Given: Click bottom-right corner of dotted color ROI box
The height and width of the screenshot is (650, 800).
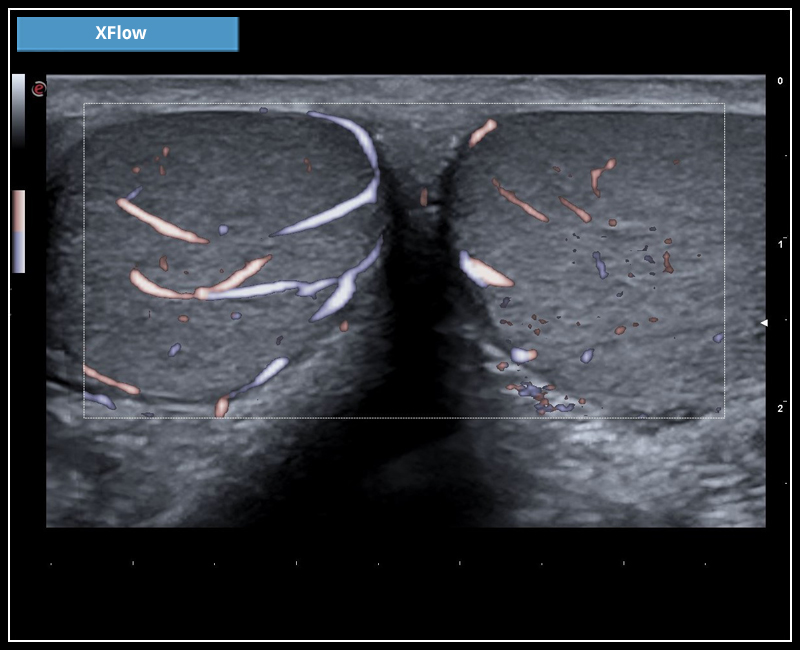Looking at the screenshot, I should (724, 417).
